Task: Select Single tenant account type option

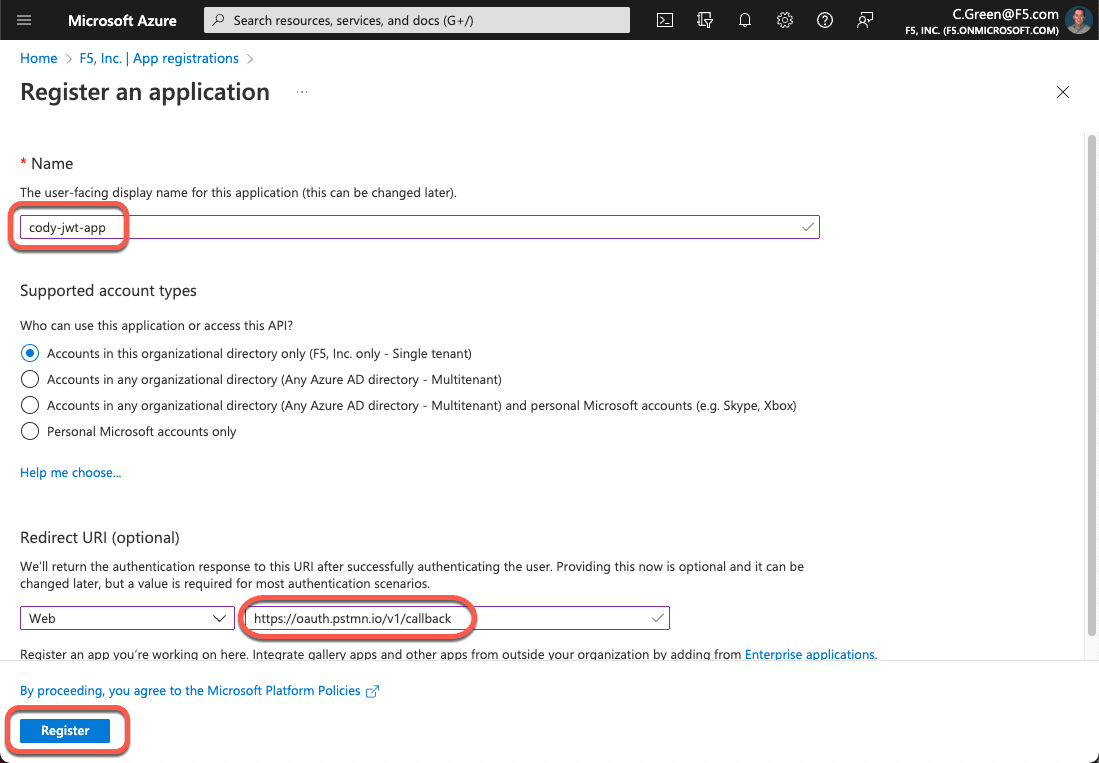Action: click(29, 352)
